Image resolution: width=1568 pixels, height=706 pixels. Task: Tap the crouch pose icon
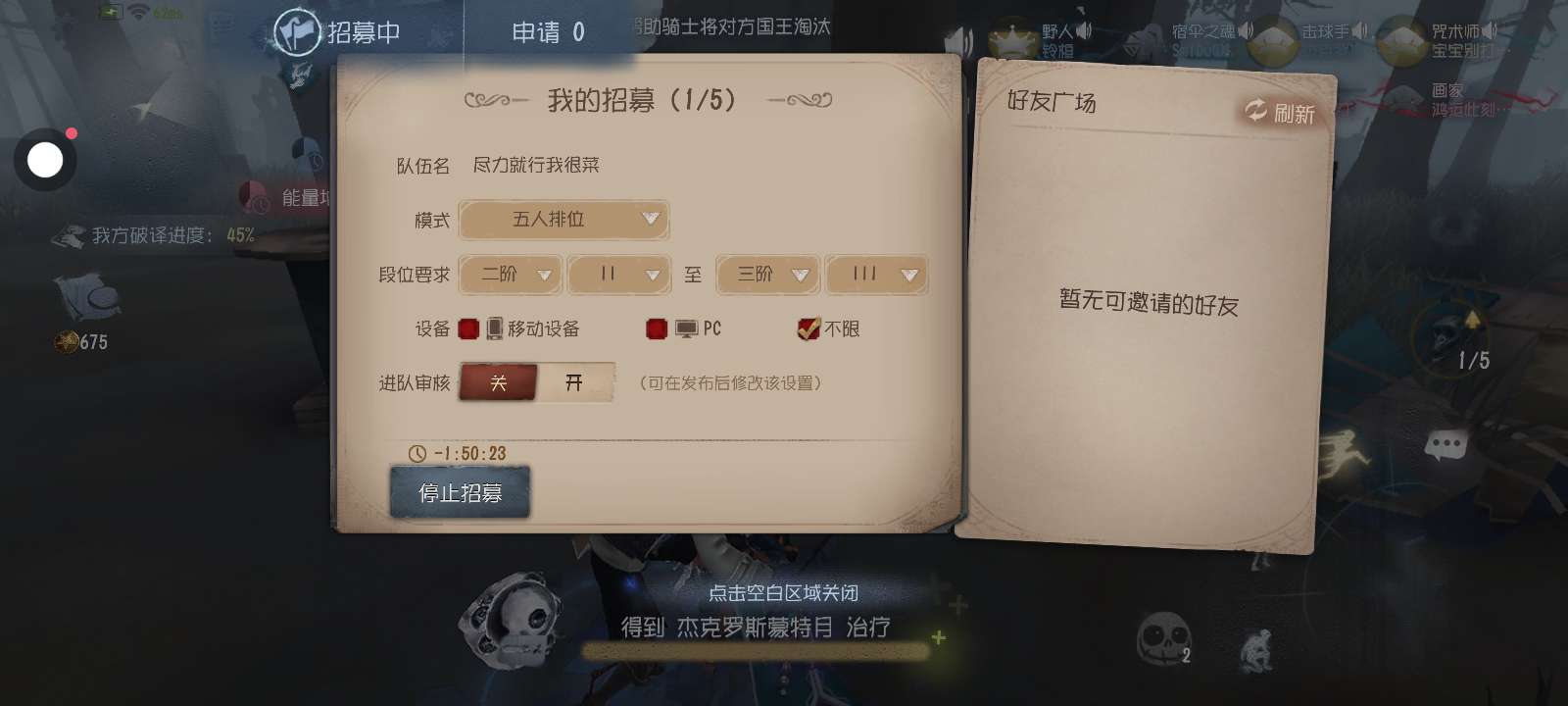tap(1255, 648)
